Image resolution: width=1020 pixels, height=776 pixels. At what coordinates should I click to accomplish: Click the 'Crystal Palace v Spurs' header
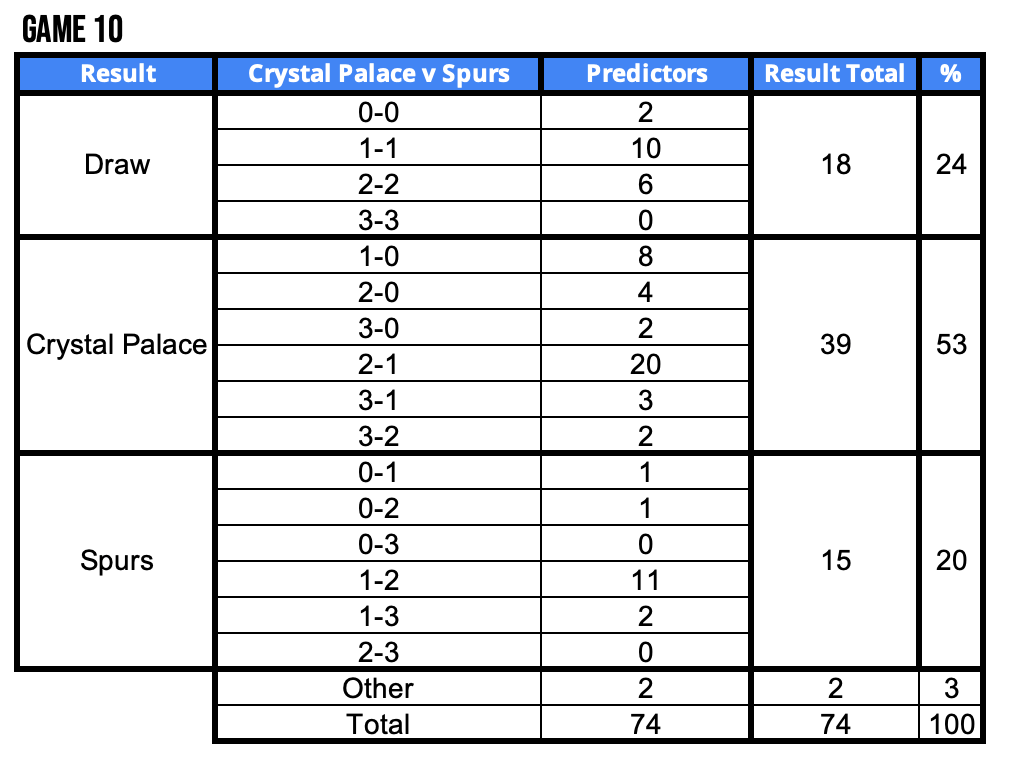[x=378, y=74]
